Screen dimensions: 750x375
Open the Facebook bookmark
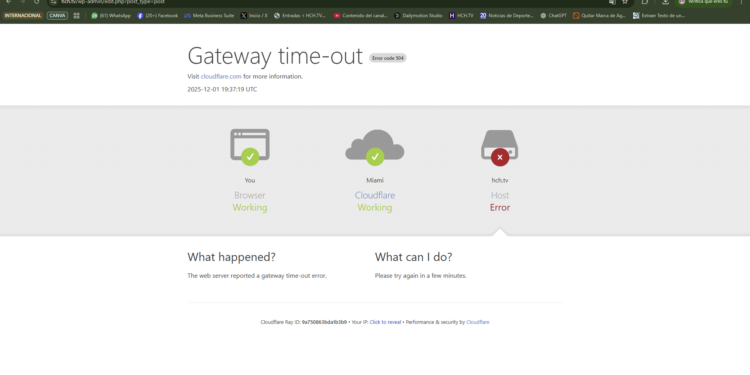(x=157, y=16)
